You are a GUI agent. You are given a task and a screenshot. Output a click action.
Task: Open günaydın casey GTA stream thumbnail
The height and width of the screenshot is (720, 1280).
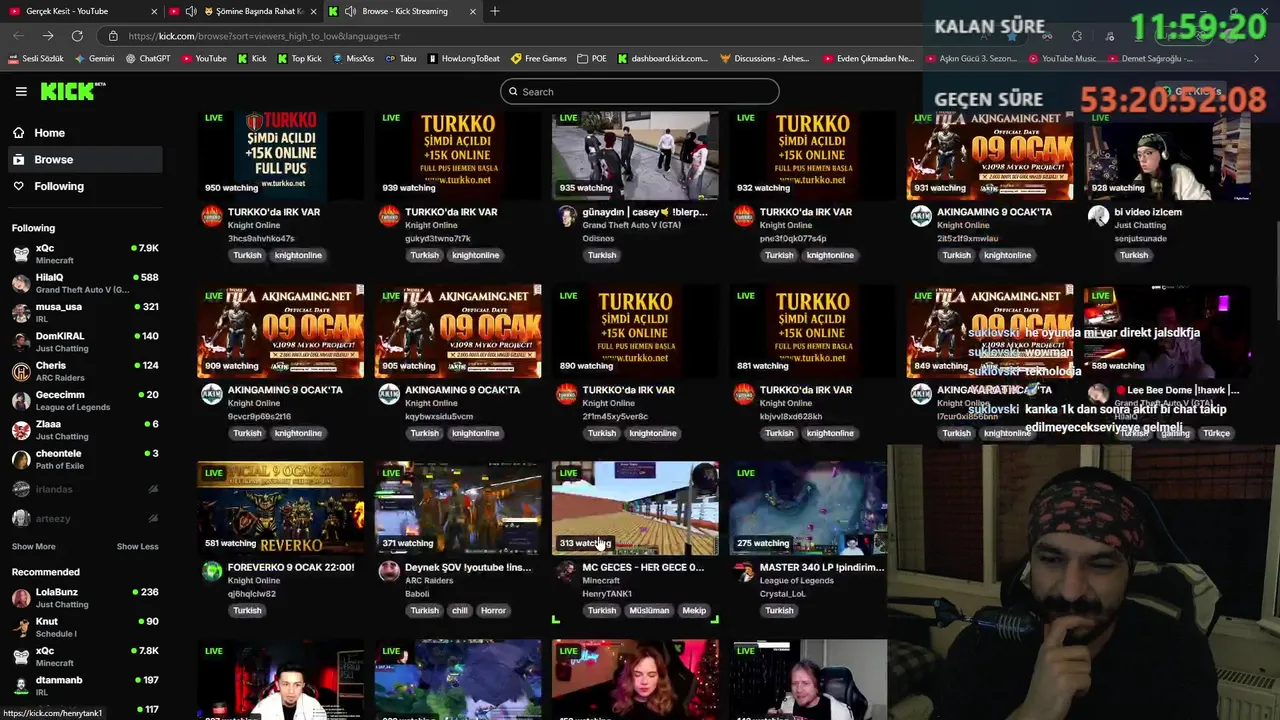pyautogui.click(x=635, y=155)
